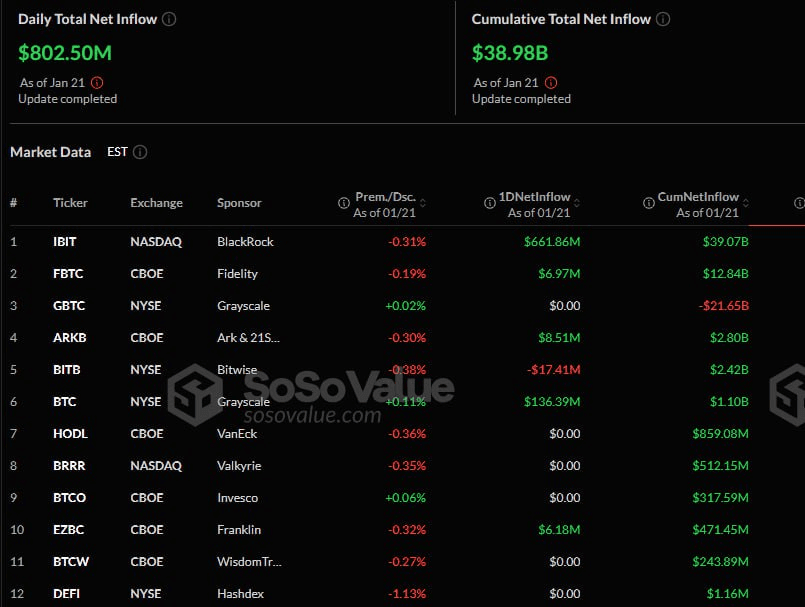This screenshot has width=805, height=607.
Task: Click info icon beside Daily Total Net Inflow
Action: click(169, 20)
